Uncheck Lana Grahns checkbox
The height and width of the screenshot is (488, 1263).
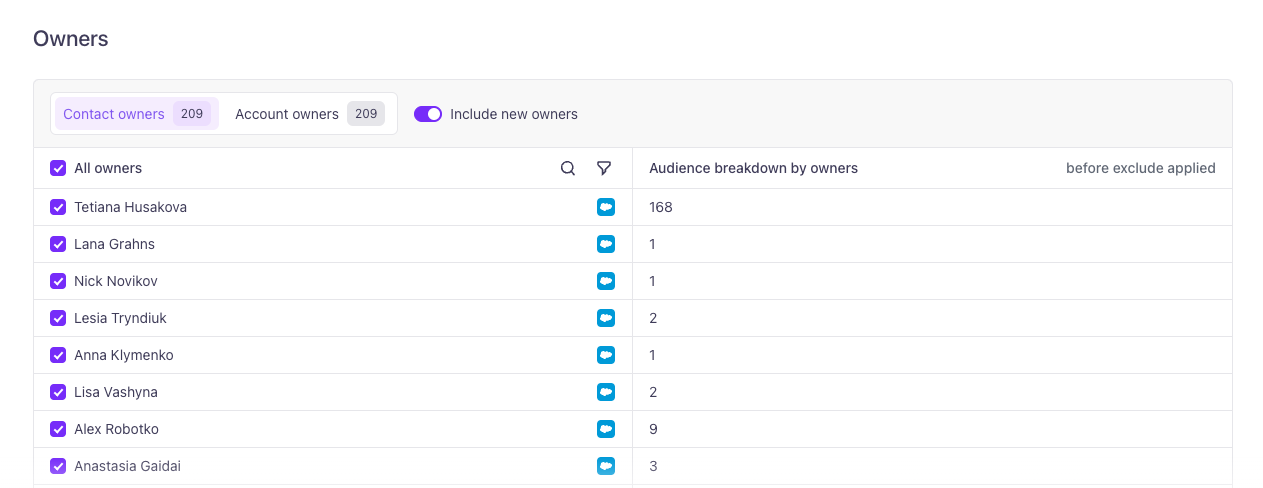pos(58,244)
